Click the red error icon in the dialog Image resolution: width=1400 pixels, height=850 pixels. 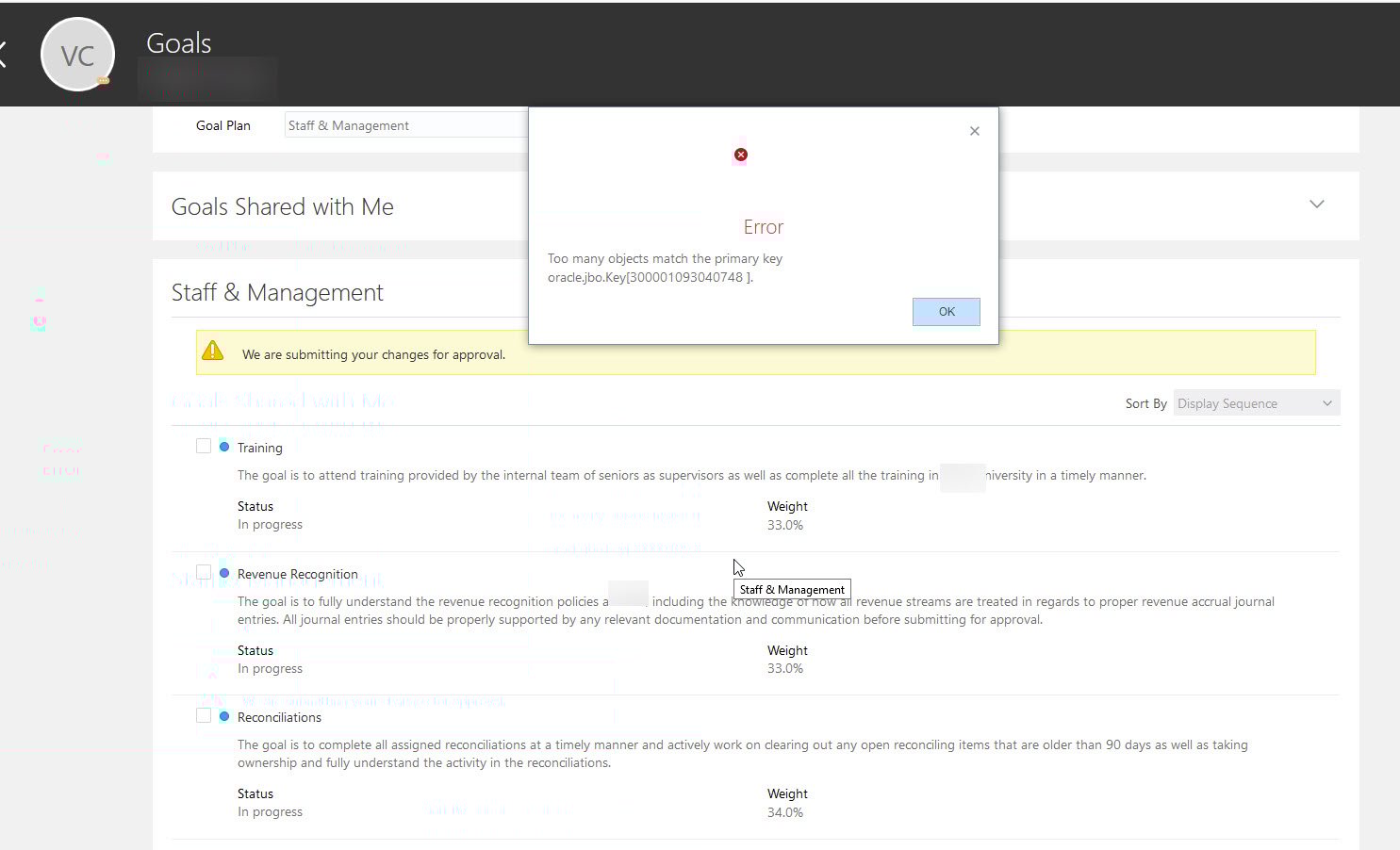pyautogui.click(x=740, y=154)
